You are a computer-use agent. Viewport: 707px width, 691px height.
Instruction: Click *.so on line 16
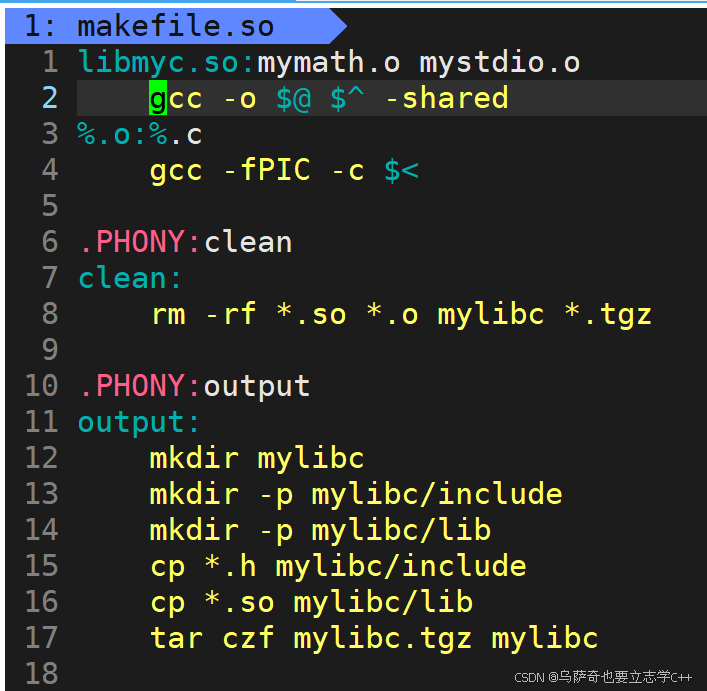[x=239, y=602]
